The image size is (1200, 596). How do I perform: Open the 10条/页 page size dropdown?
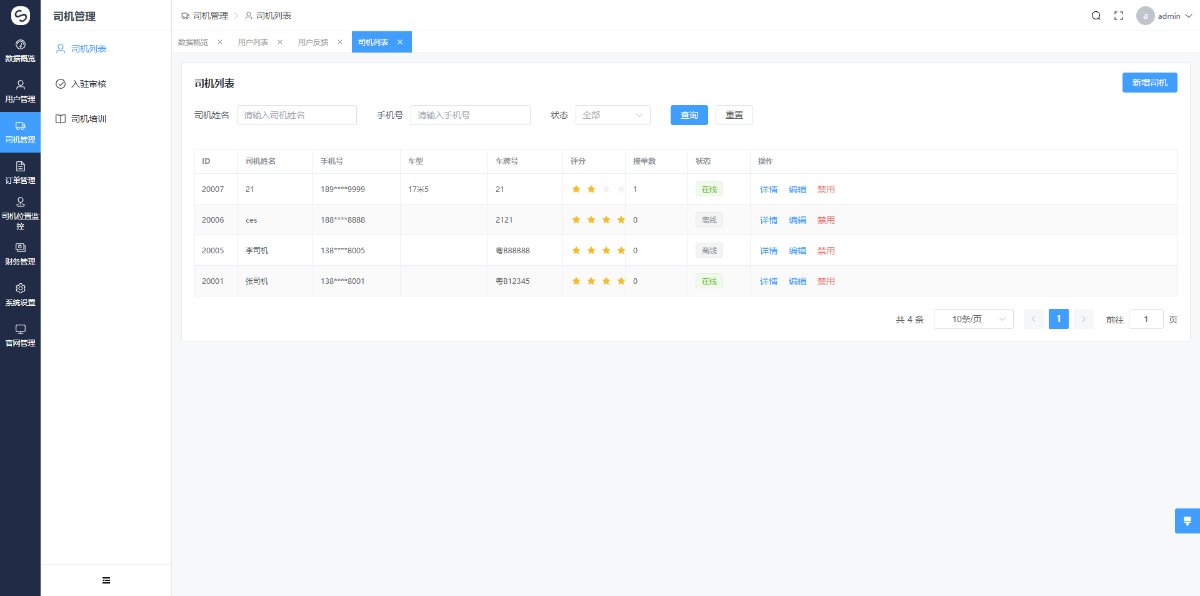click(974, 319)
